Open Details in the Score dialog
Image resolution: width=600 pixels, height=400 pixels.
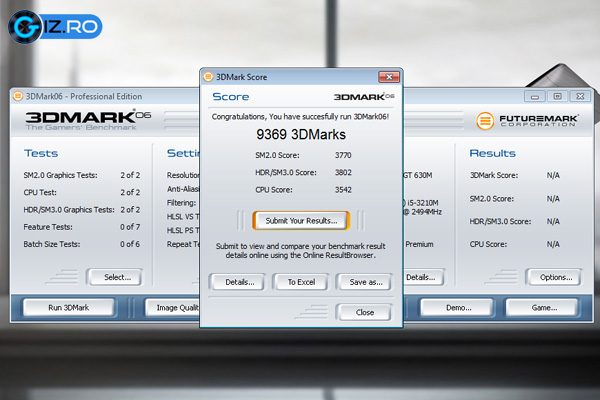237,282
